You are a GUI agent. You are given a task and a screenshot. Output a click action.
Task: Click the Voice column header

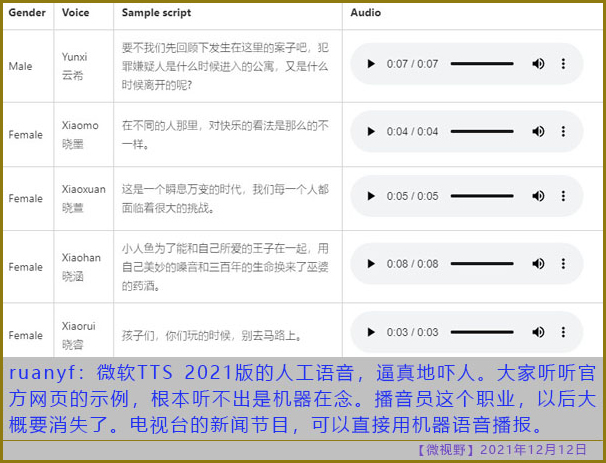[75, 13]
